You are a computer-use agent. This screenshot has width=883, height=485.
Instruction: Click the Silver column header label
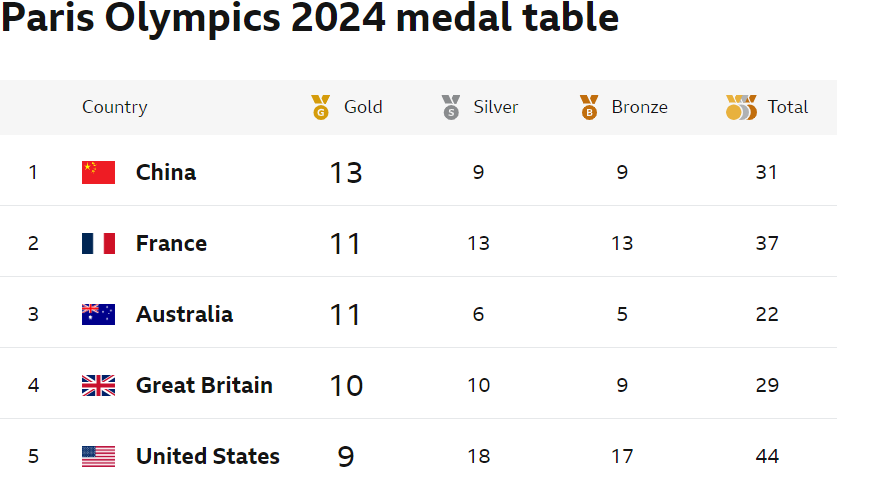click(496, 107)
